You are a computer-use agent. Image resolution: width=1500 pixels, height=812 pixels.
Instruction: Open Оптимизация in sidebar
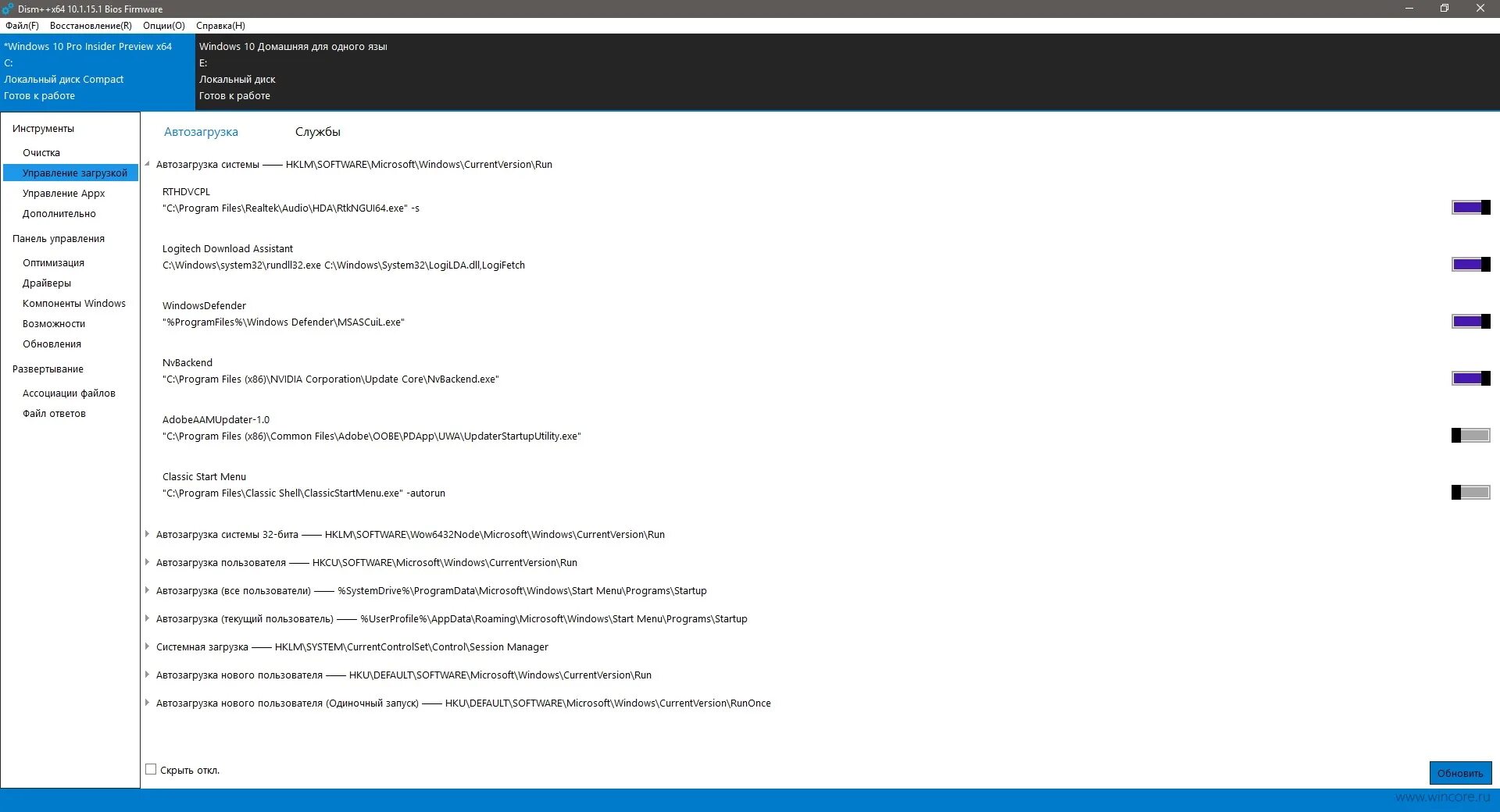click(53, 263)
